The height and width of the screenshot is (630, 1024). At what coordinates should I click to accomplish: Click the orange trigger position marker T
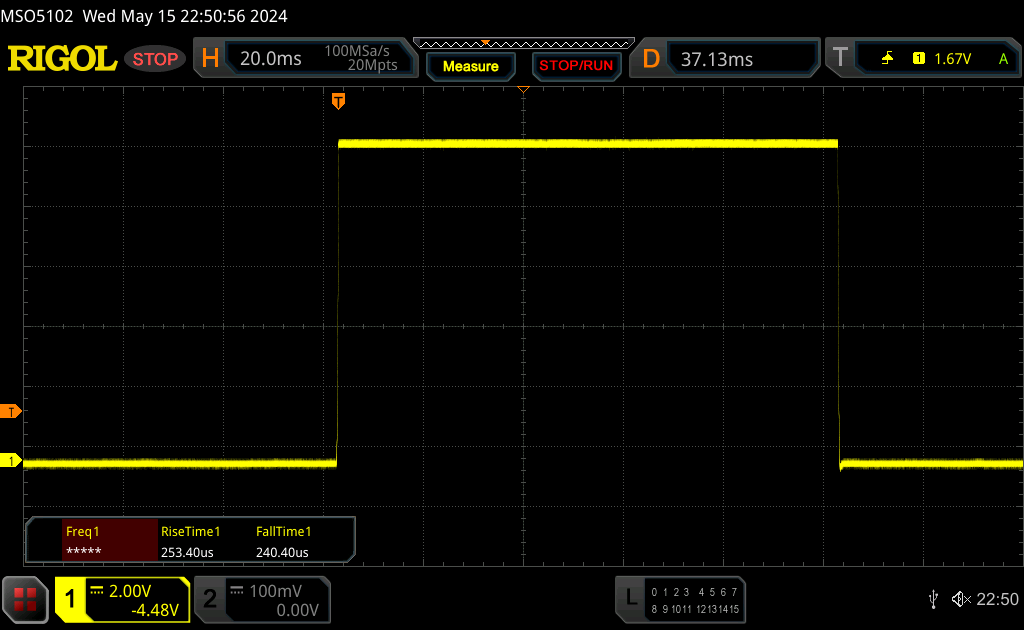338,101
